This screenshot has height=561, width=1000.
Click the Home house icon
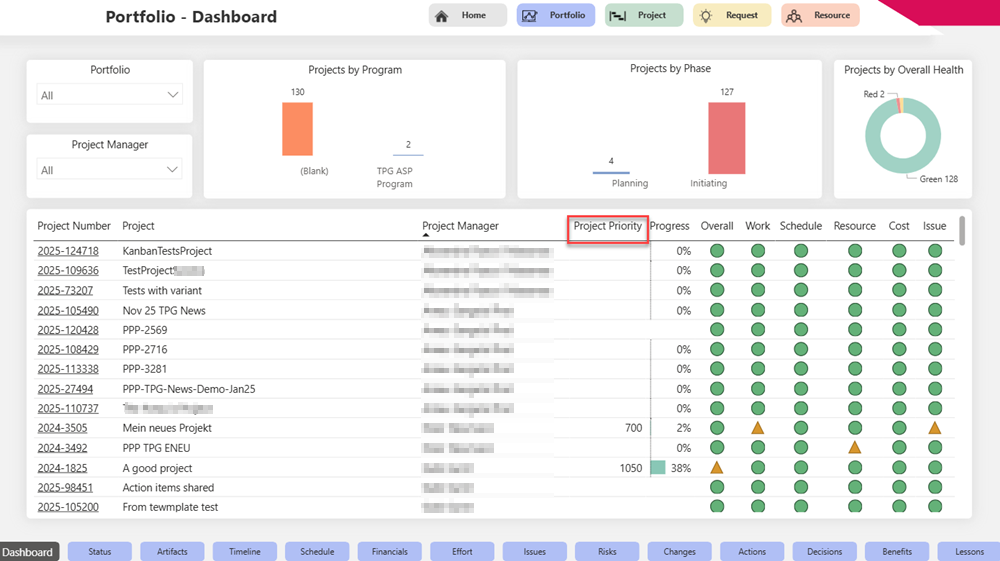click(441, 16)
